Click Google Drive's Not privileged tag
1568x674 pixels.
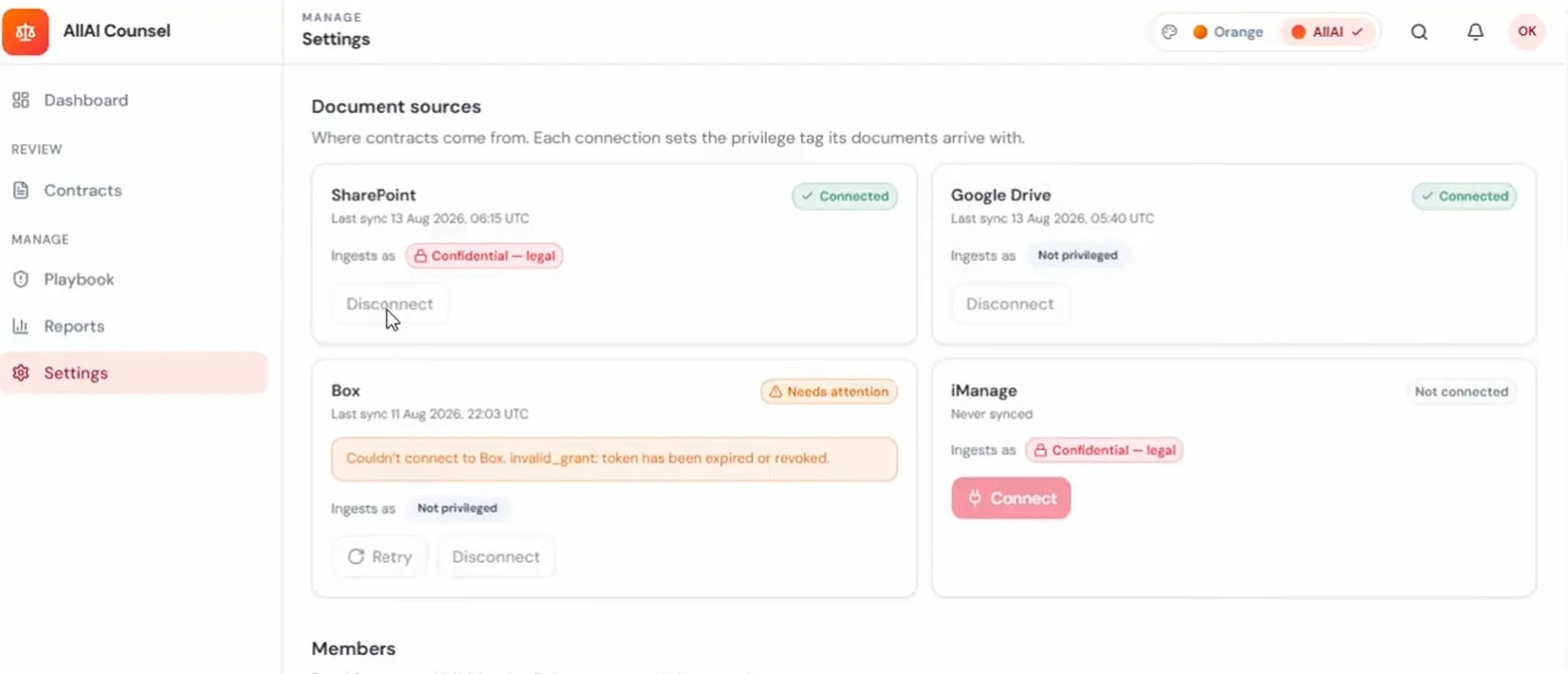pos(1078,255)
